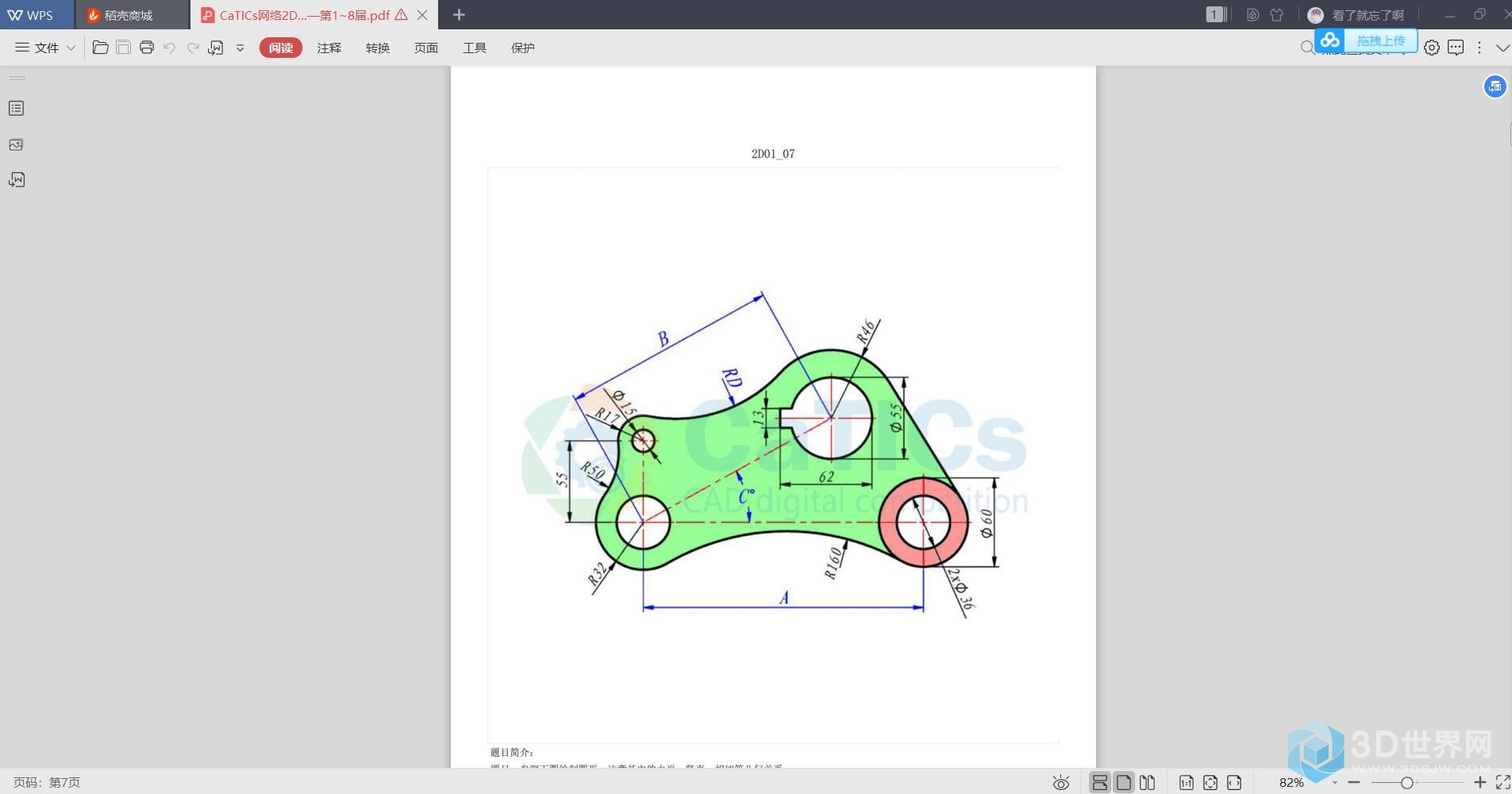The image size is (1512, 794).
Task: Click the technical drawing in the page
Action: click(773, 455)
